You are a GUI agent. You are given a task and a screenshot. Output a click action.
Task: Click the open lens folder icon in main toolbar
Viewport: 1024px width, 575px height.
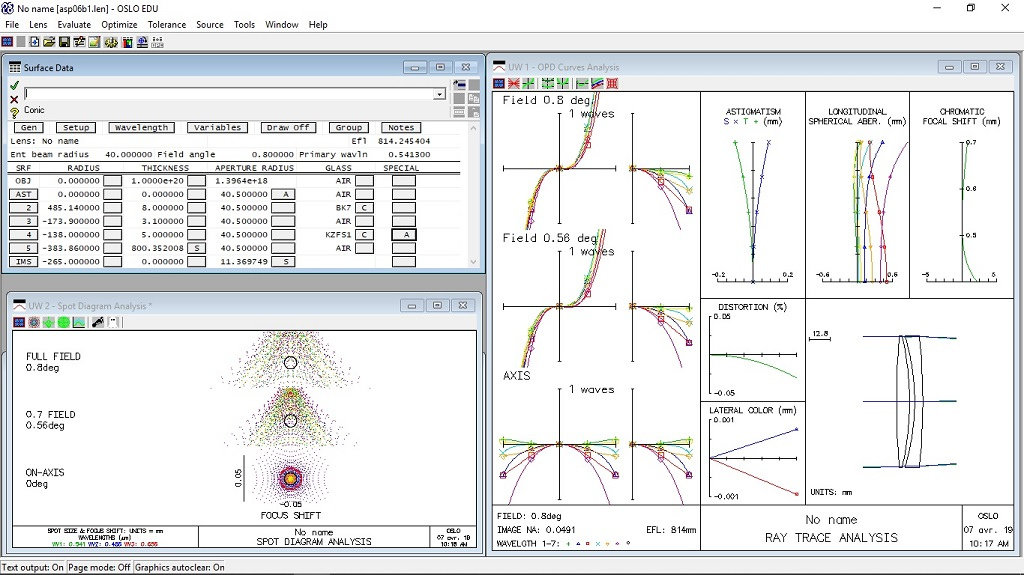tap(49, 42)
